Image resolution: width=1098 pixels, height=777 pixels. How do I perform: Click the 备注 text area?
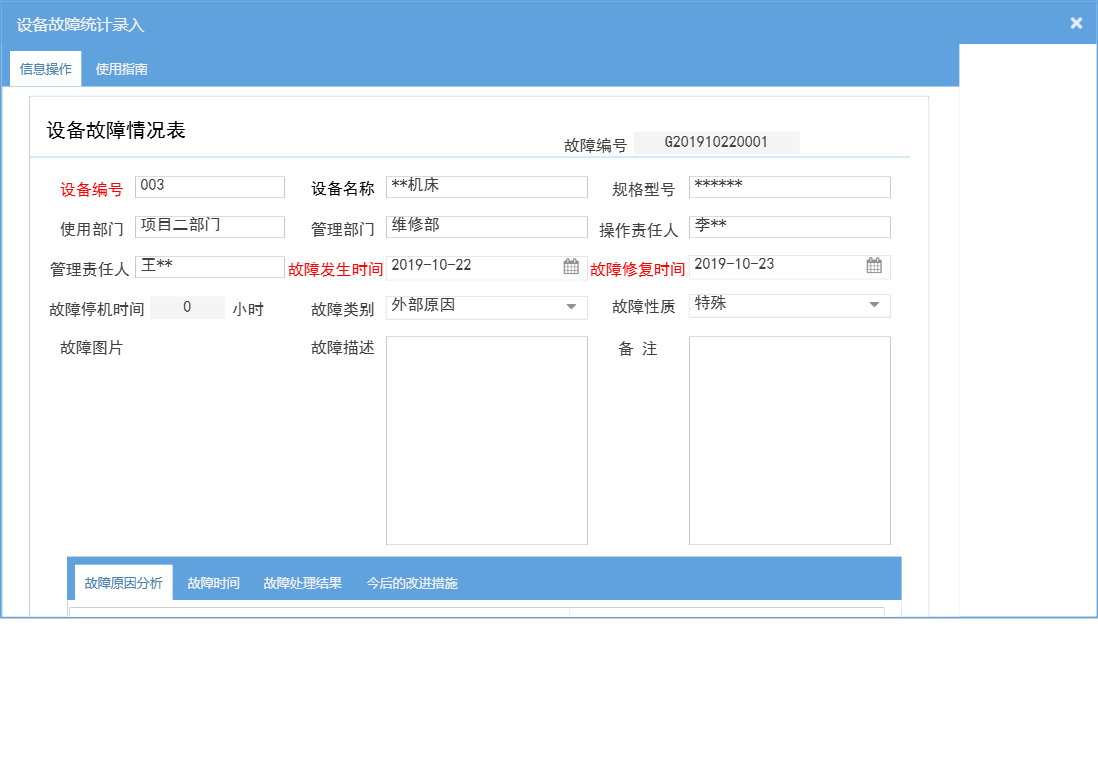pyautogui.click(x=789, y=440)
